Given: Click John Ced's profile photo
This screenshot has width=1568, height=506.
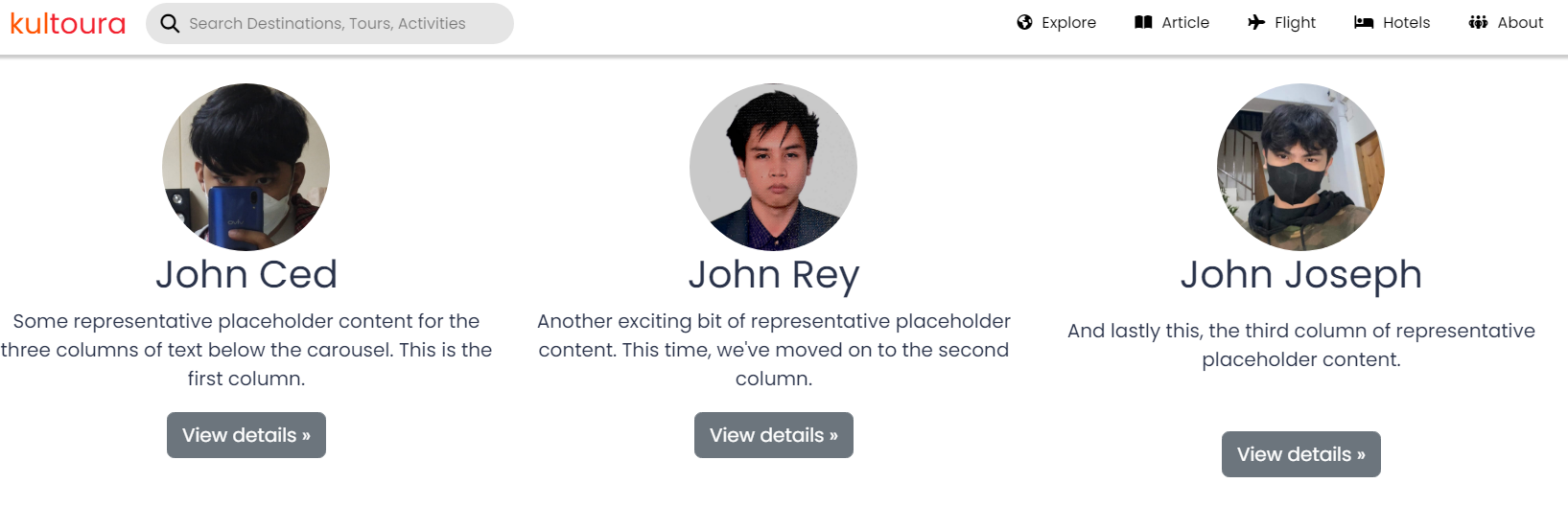Looking at the screenshot, I should (246, 167).
